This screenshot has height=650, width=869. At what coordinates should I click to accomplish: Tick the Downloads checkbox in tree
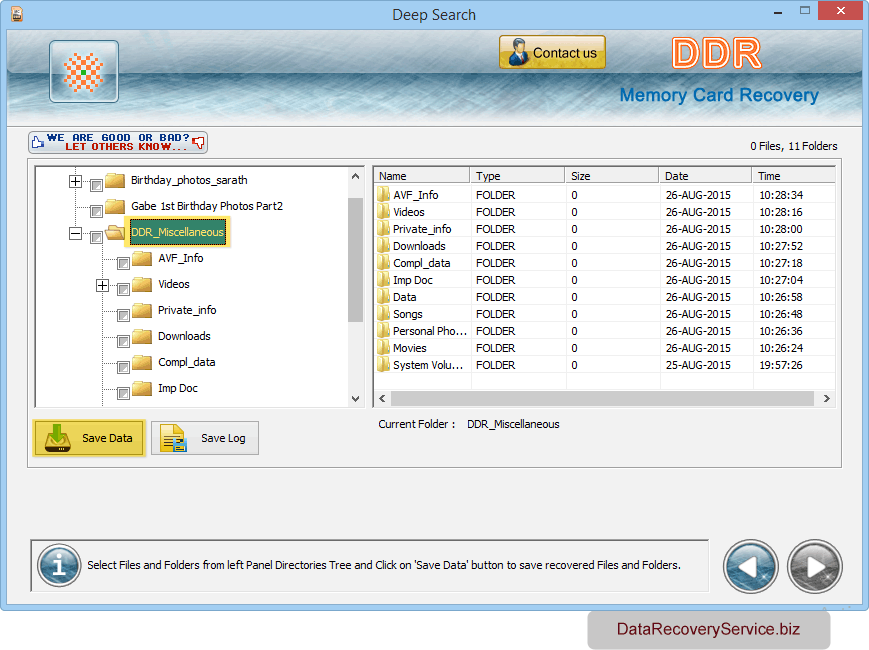[123, 341]
